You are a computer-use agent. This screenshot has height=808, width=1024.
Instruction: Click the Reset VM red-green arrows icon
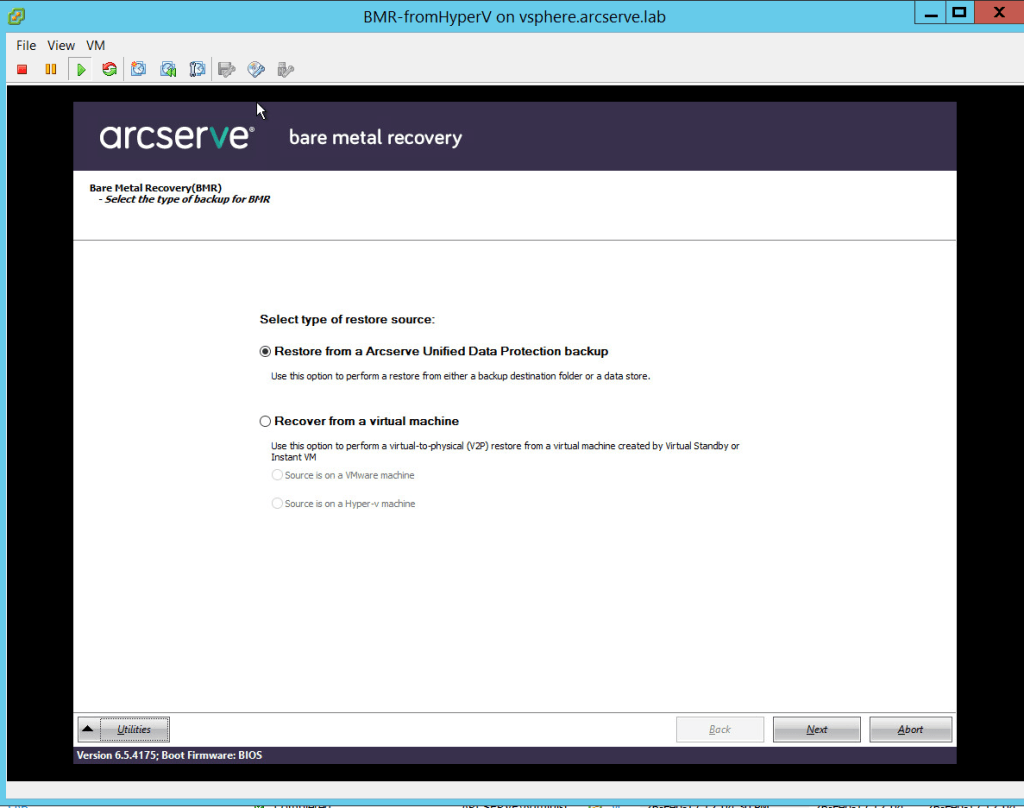(109, 69)
